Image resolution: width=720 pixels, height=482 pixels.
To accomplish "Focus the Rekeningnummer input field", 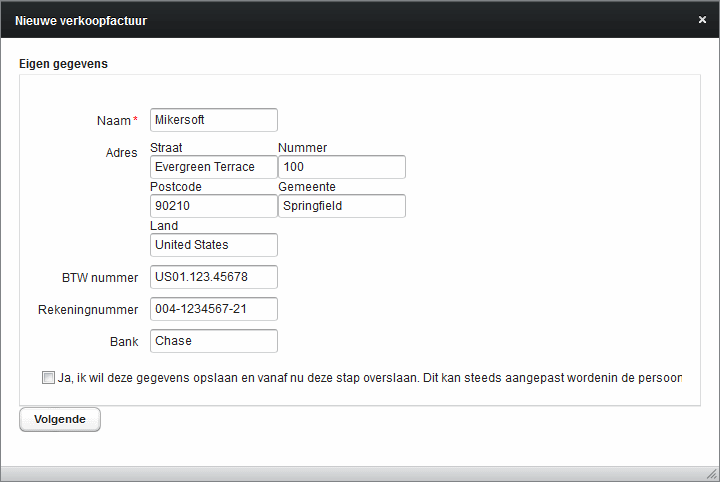I will click(x=214, y=309).
